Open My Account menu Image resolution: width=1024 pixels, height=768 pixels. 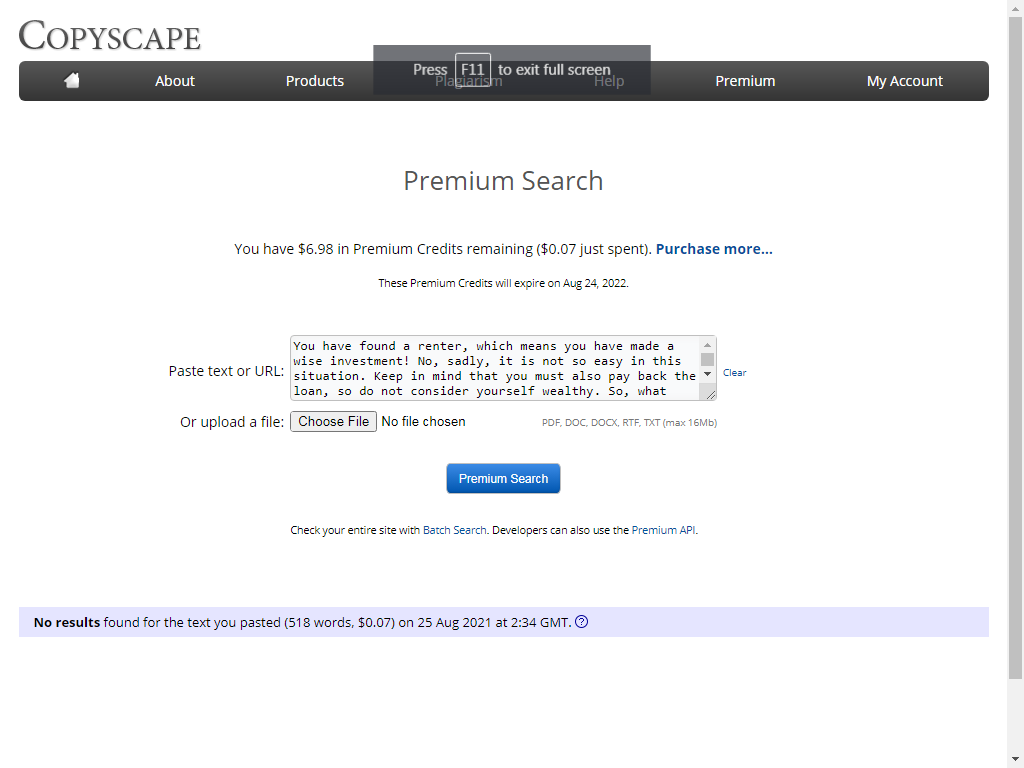point(904,81)
